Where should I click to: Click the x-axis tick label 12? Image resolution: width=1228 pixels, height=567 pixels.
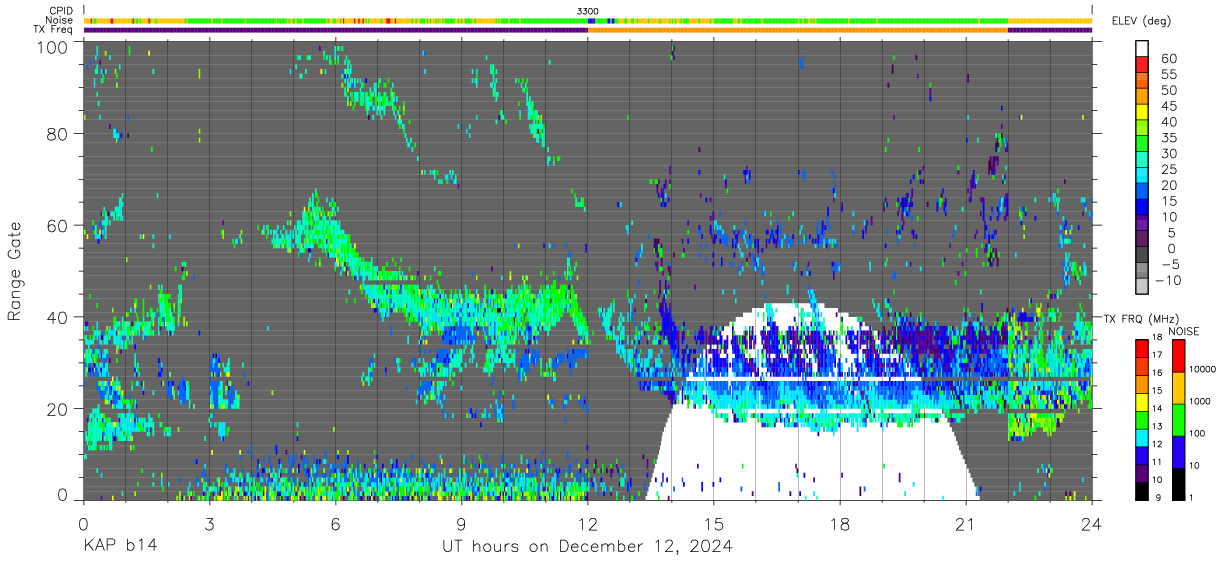coord(588,523)
